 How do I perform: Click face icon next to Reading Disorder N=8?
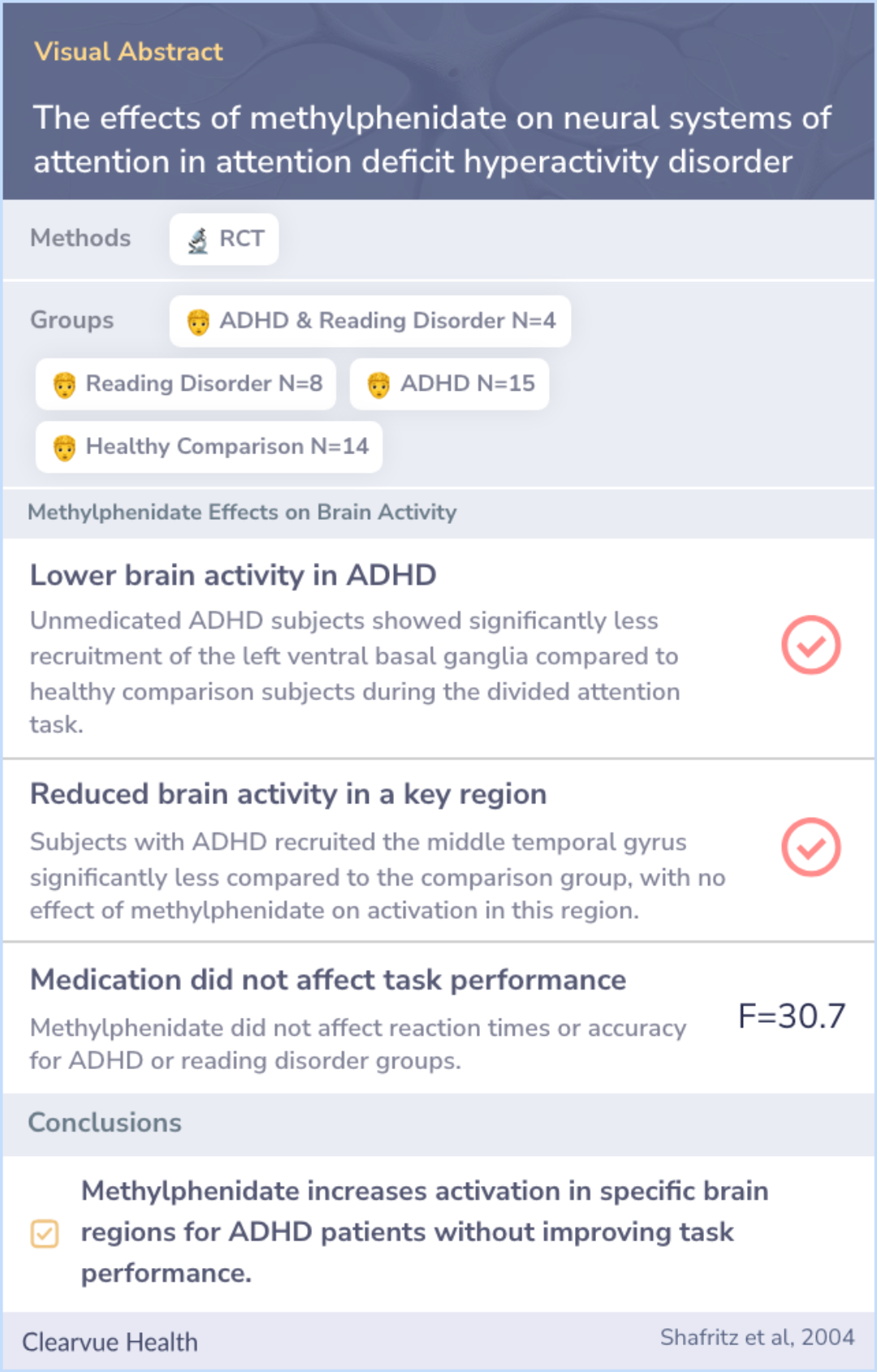64,385
